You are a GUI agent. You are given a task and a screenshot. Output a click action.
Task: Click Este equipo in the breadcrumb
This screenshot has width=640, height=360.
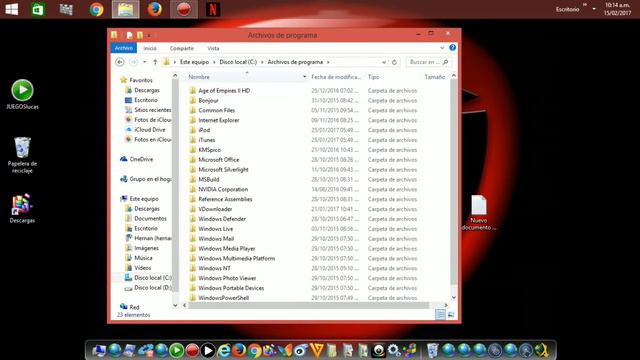click(194, 62)
